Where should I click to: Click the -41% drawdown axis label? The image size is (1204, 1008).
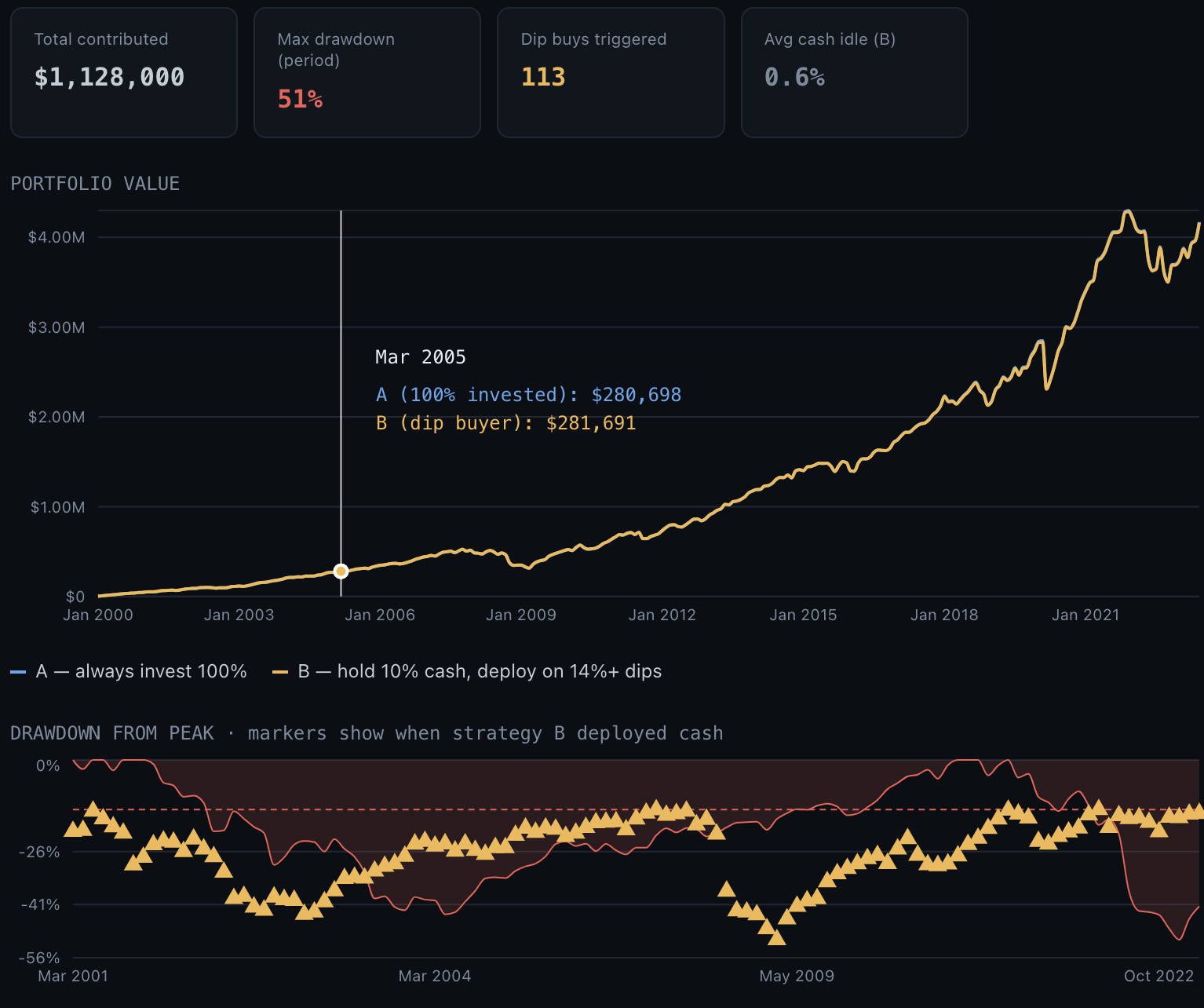pos(39,904)
